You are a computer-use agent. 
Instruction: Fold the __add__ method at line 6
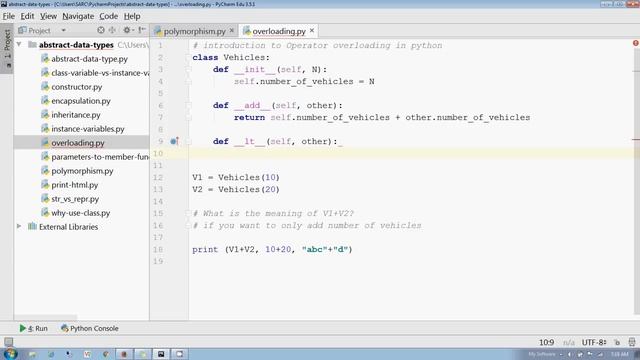[189, 105]
